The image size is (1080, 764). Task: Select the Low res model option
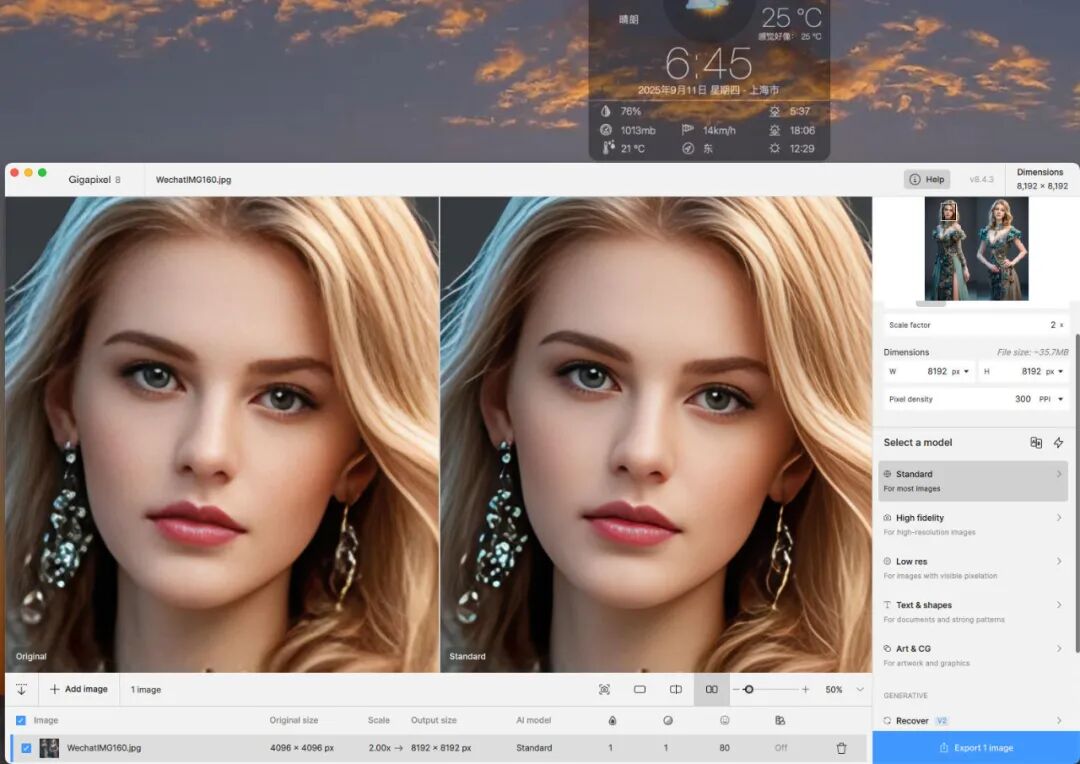(x=973, y=568)
